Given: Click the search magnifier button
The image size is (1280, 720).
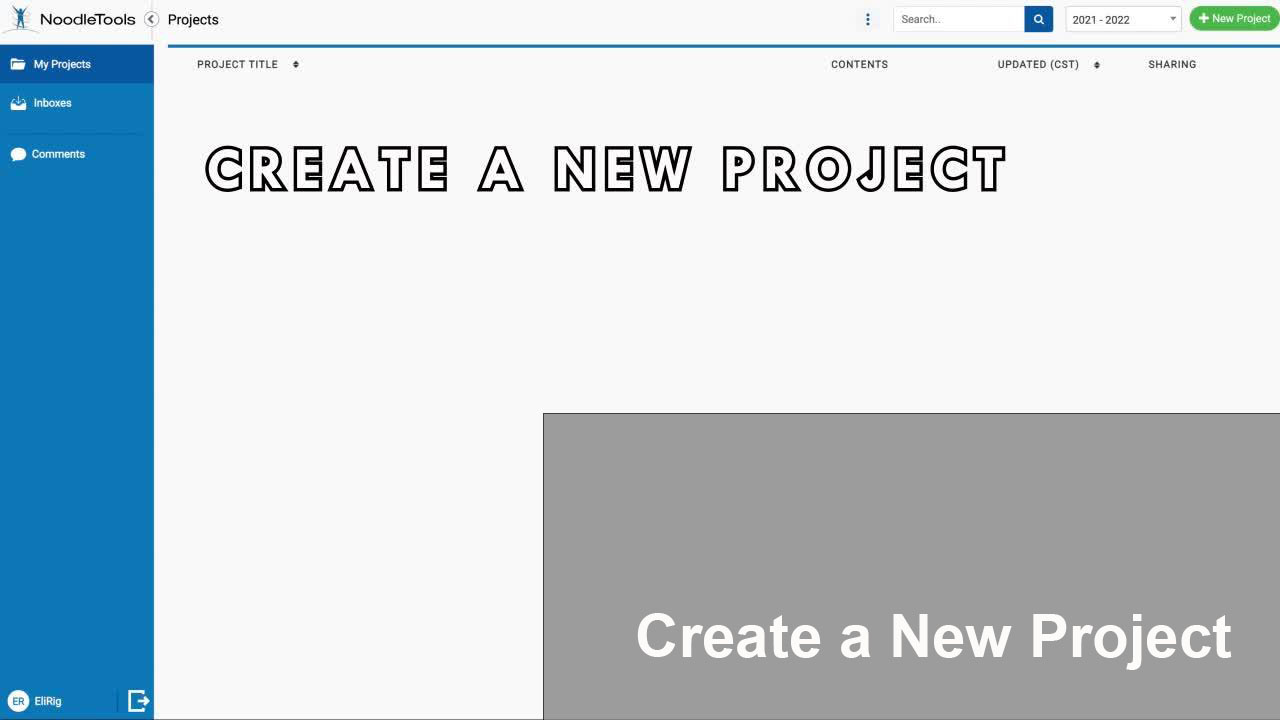Looking at the screenshot, I should tap(1038, 19).
